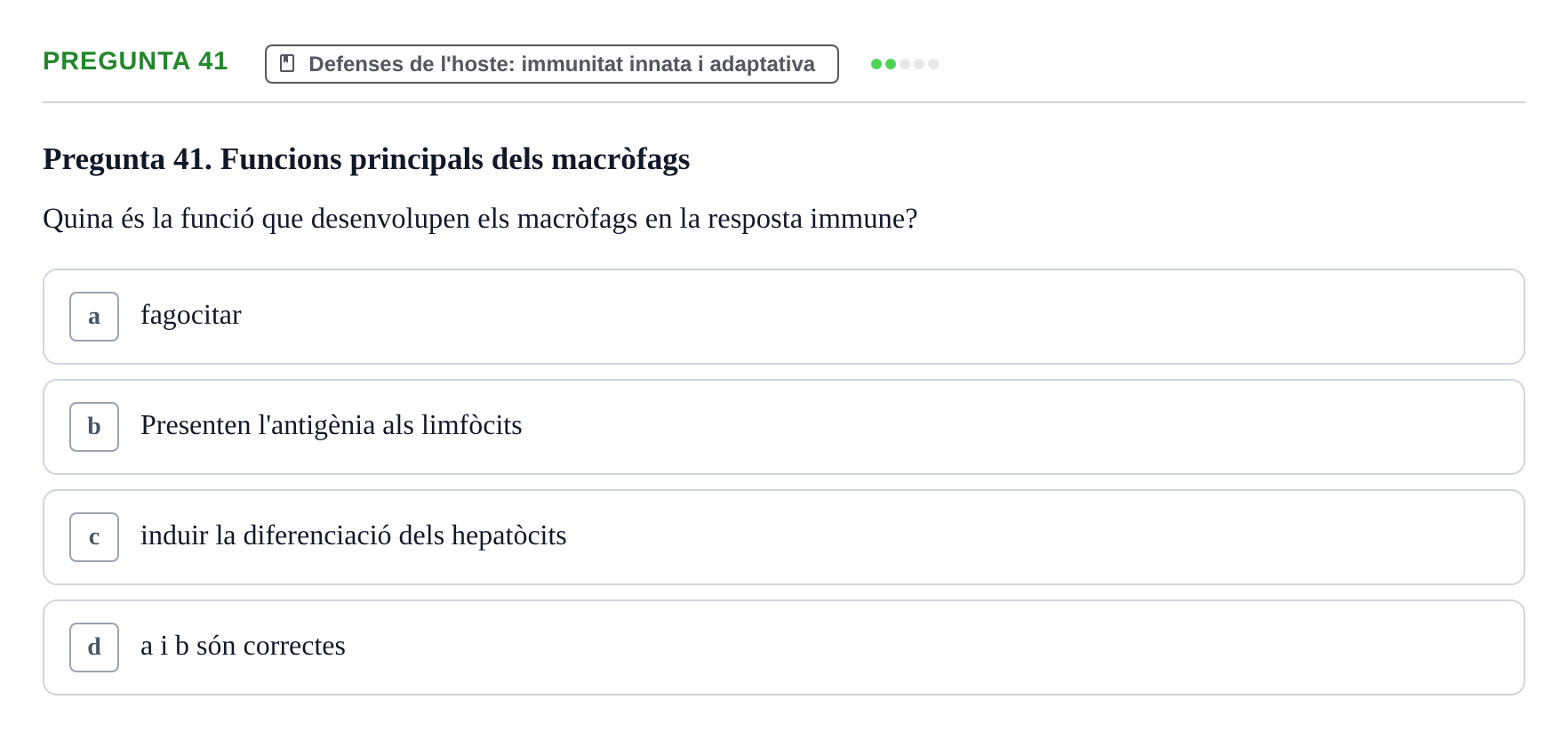Open the 'Defenses de l'hoste' topic tag
This screenshot has height=740, width=1568.
552,64
